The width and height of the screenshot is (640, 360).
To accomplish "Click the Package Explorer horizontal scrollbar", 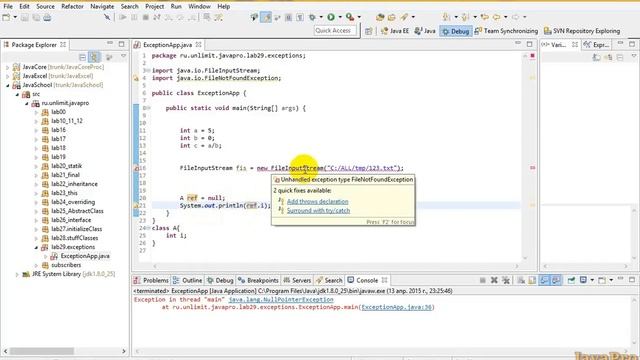I will [x=42, y=351].
